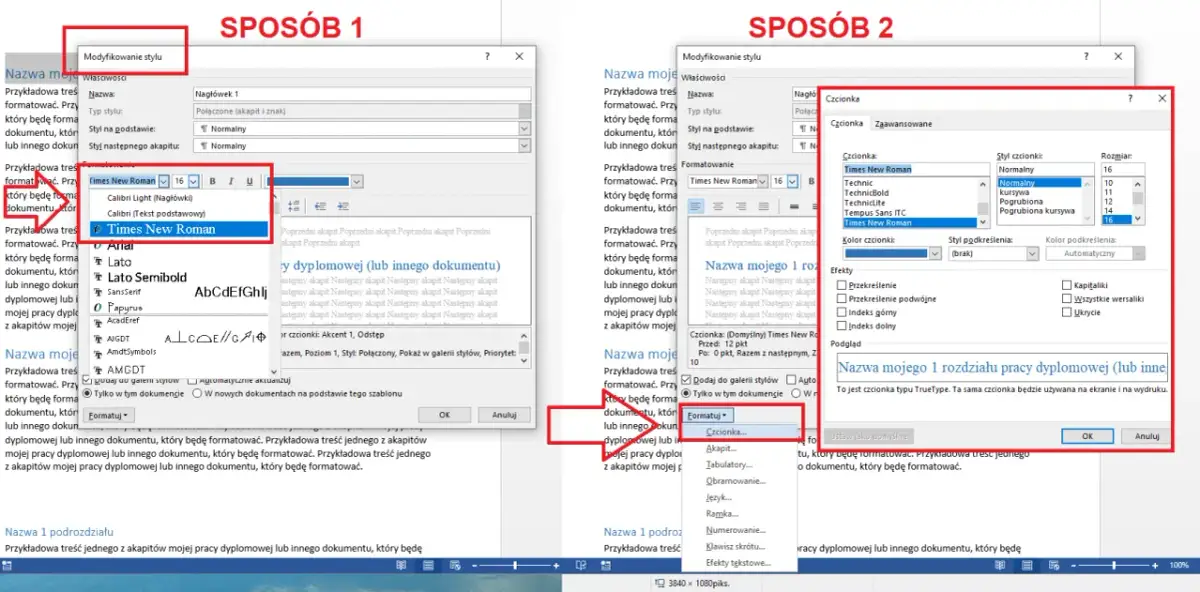This screenshot has height=592, width=1200.
Task: Click the Underline button in the left style dialog
Action: tap(250, 181)
